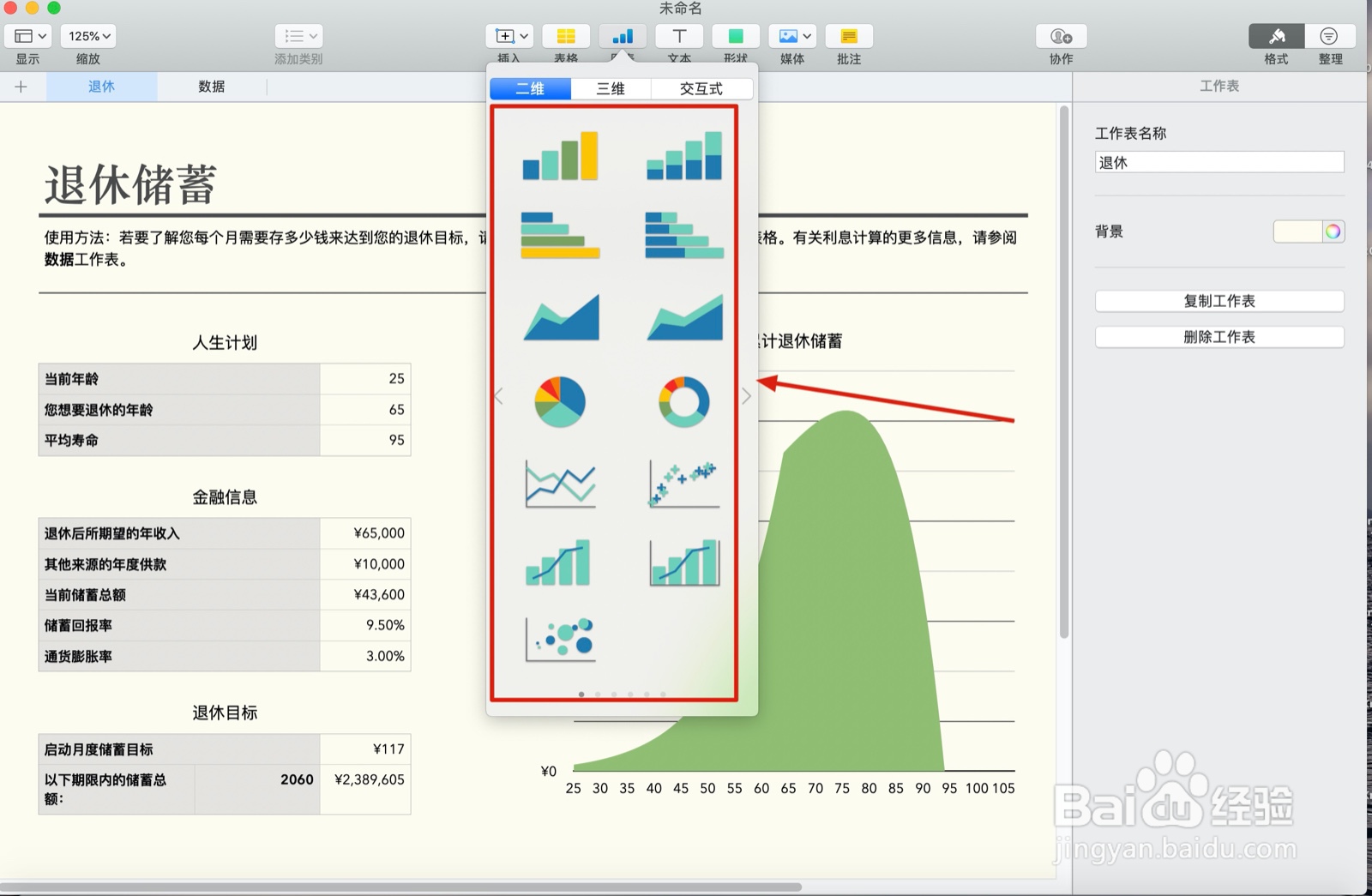The width and height of the screenshot is (1372, 896).
Task: Switch to the 数据 sheet tab
Action: 211,86
